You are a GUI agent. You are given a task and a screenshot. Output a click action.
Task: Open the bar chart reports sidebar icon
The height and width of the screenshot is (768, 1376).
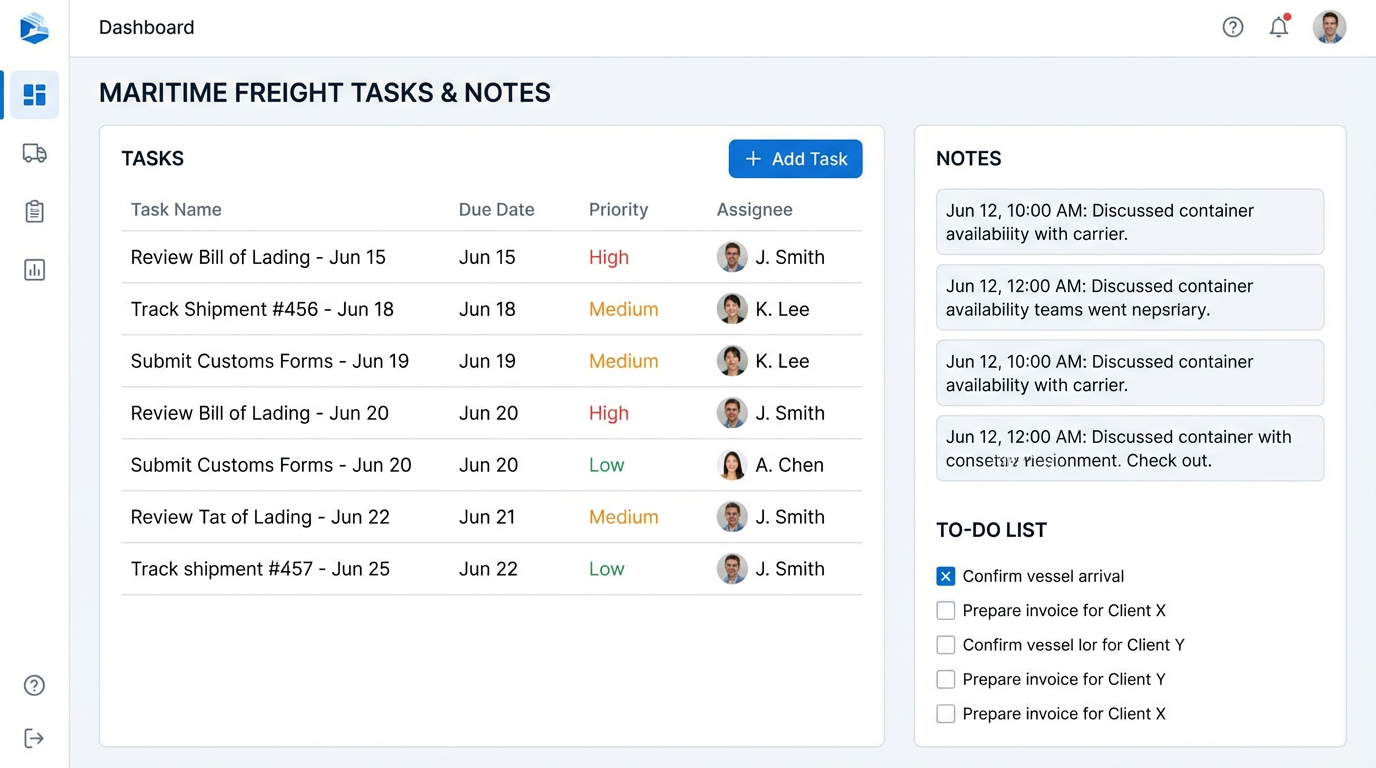coord(34,270)
